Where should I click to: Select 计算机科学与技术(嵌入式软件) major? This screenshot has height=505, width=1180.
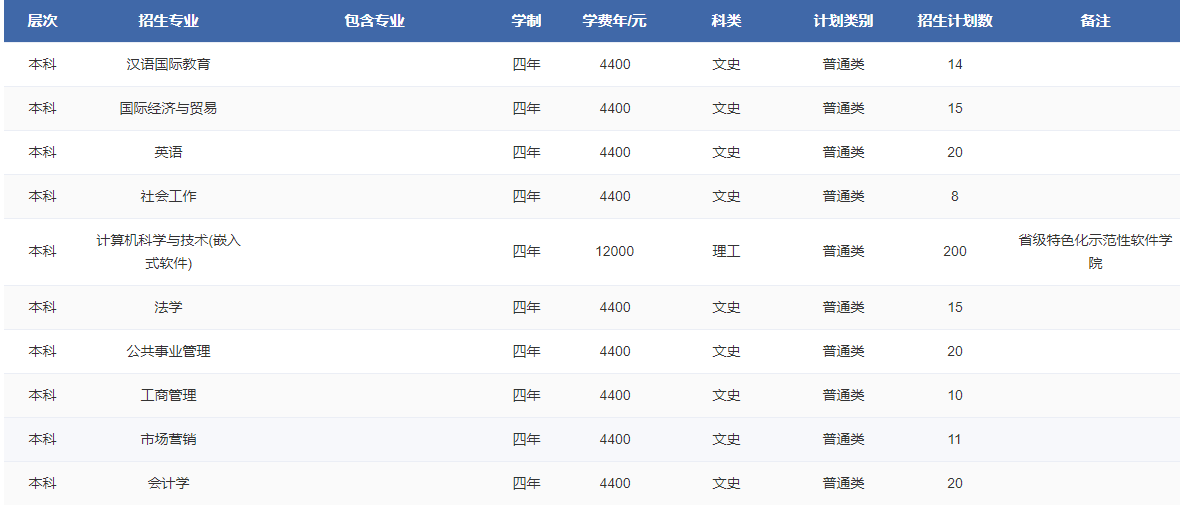(x=168, y=252)
